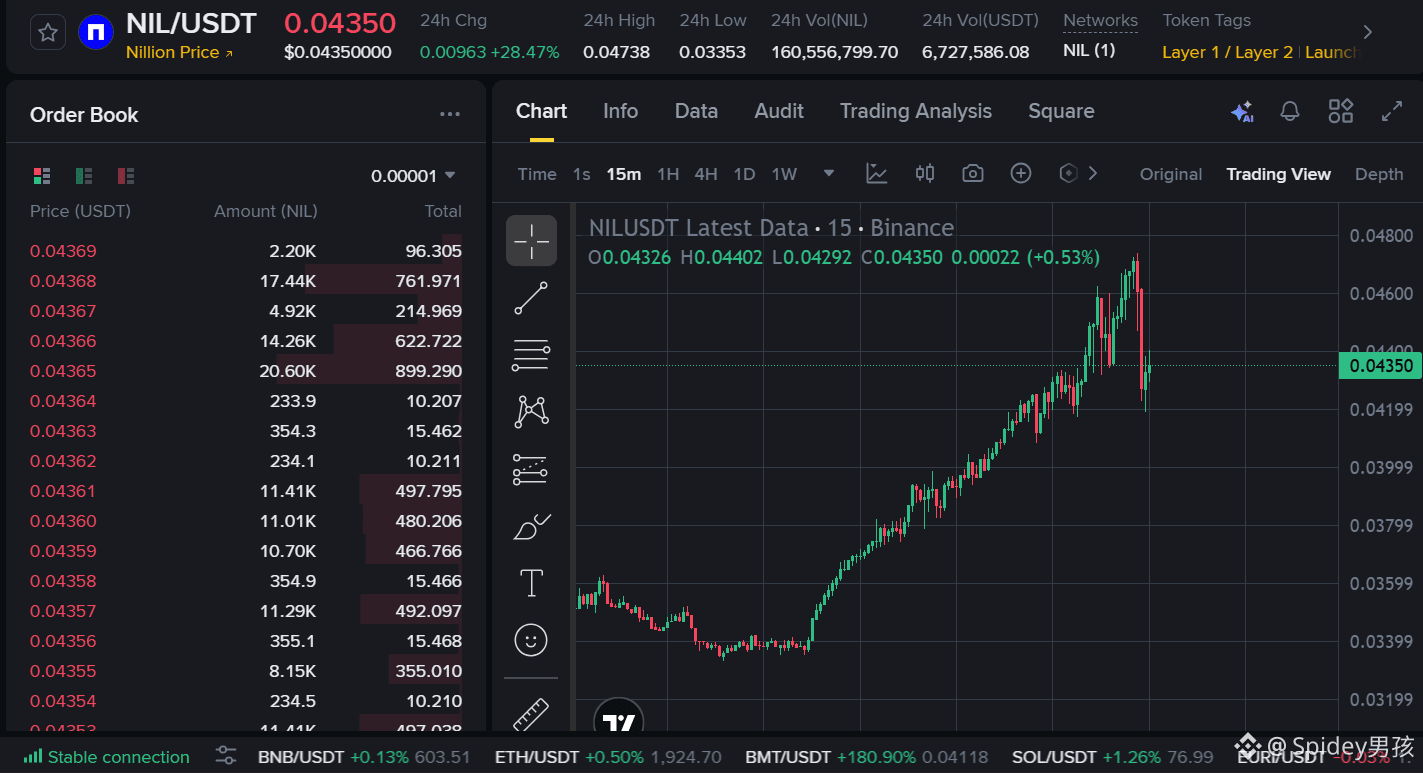Open SOL/USDT from the ticker bar

coord(1112,757)
